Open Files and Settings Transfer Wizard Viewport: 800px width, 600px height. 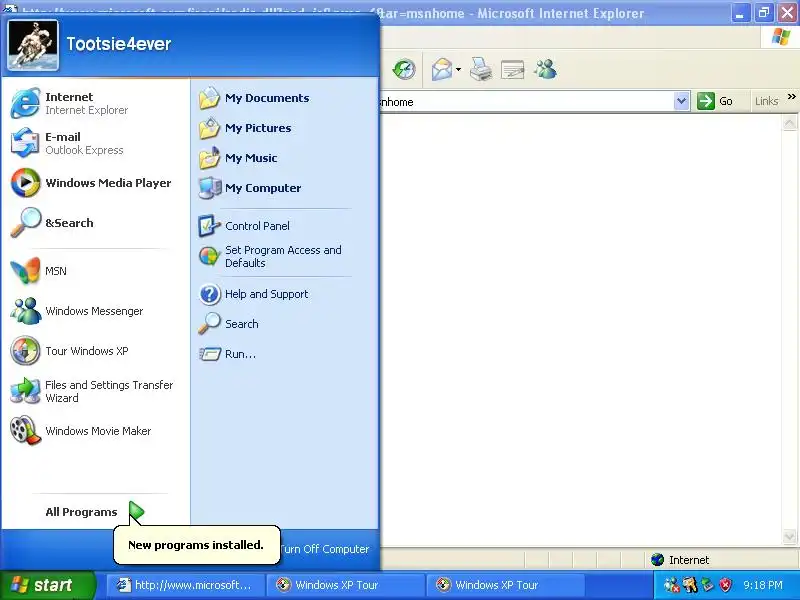[x=94, y=391]
